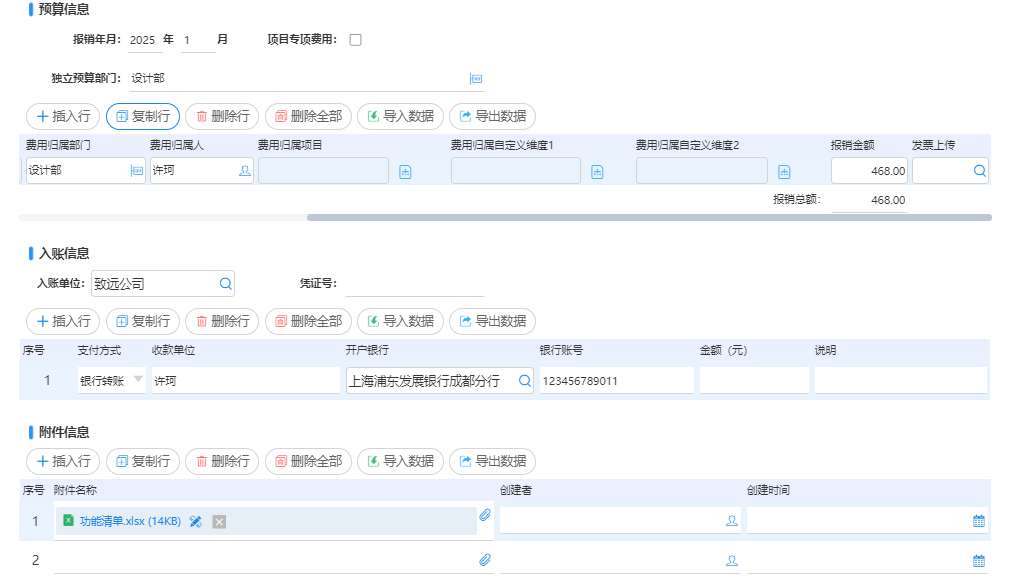Click 删除行 in the 入账信息 section

(222, 322)
